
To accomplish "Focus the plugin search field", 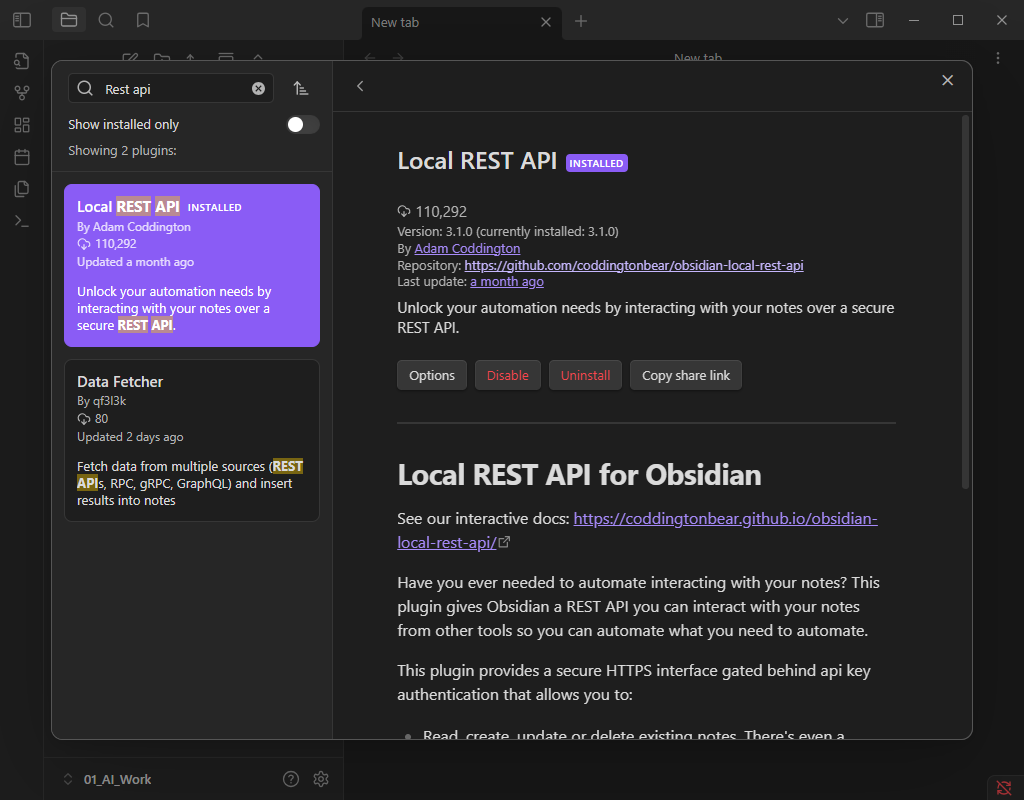I will [x=170, y=89].
